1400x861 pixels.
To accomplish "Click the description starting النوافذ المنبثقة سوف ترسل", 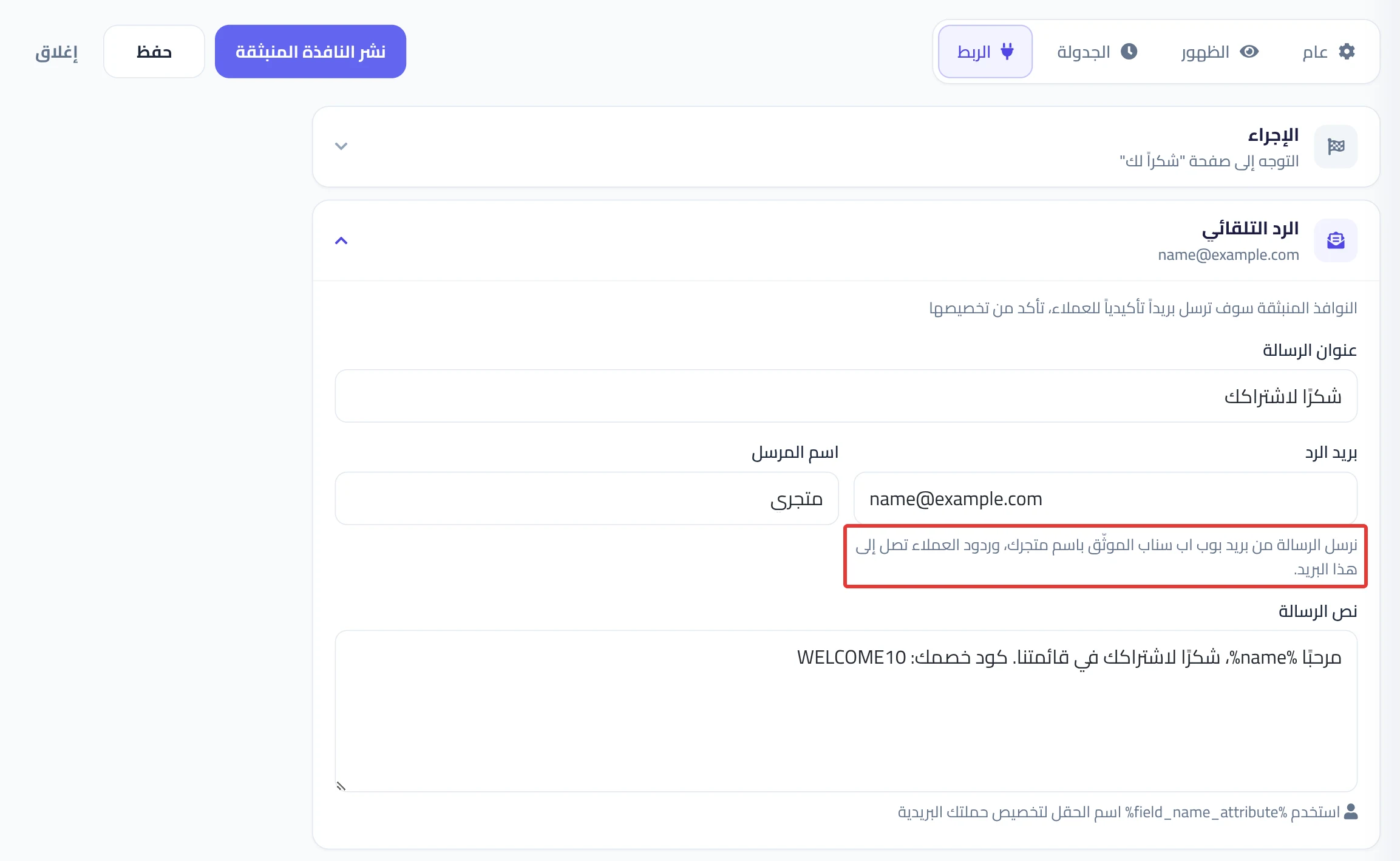I will pos(1143,308).
